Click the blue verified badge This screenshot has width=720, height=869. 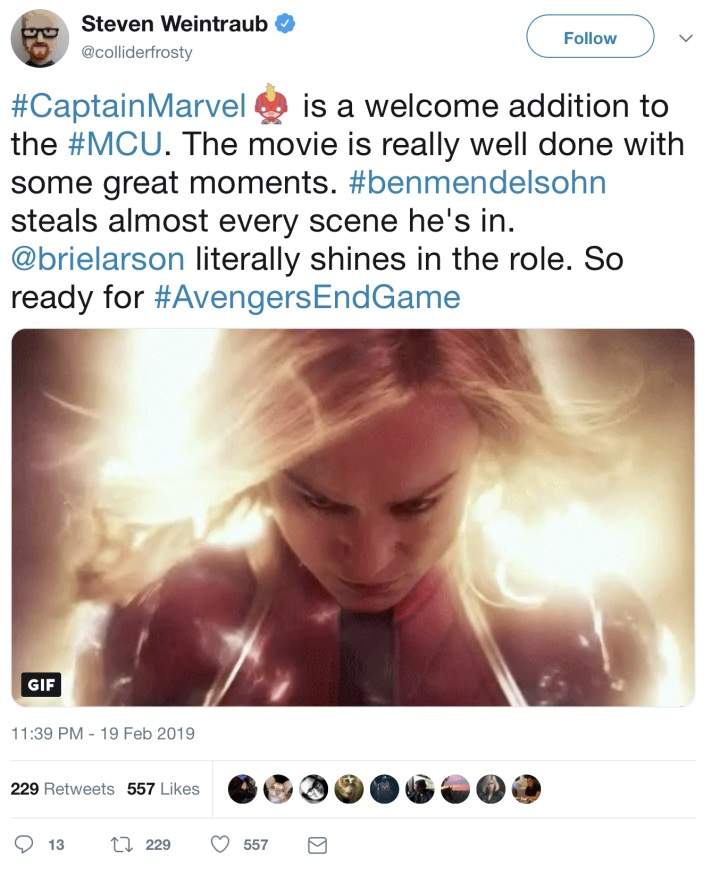click(x=284, y=24)
